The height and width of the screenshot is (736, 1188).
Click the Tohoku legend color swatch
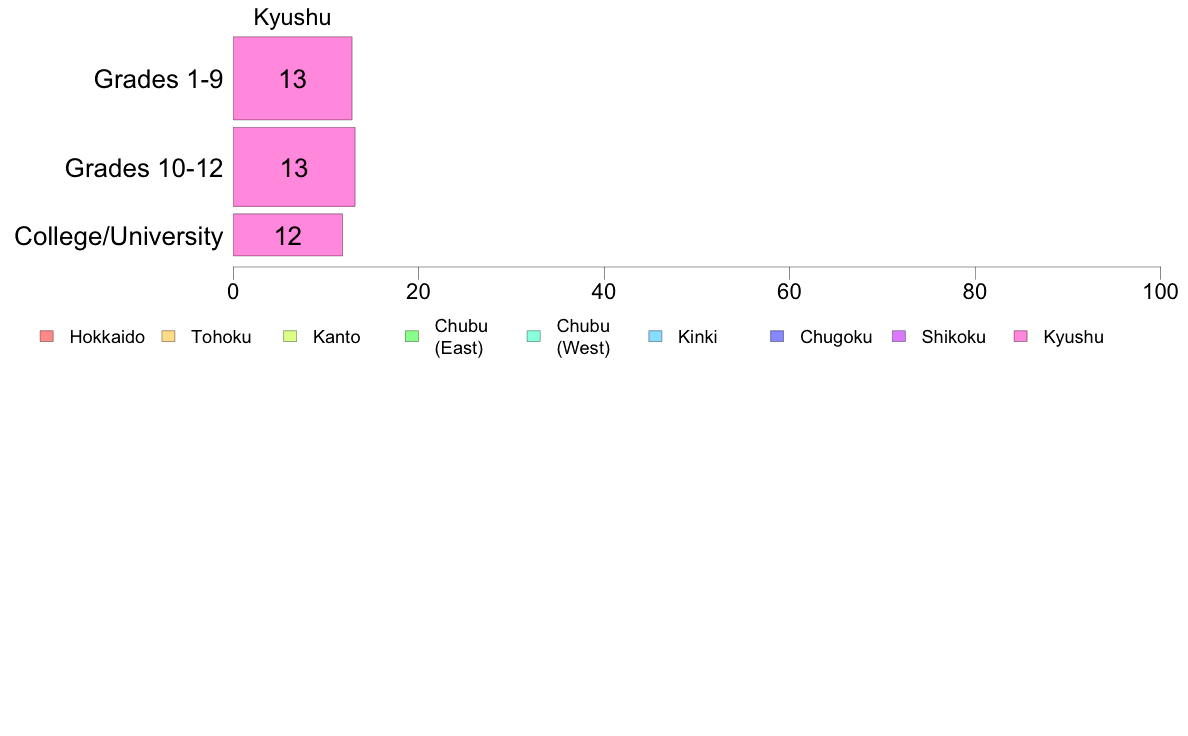pos(168,336)
